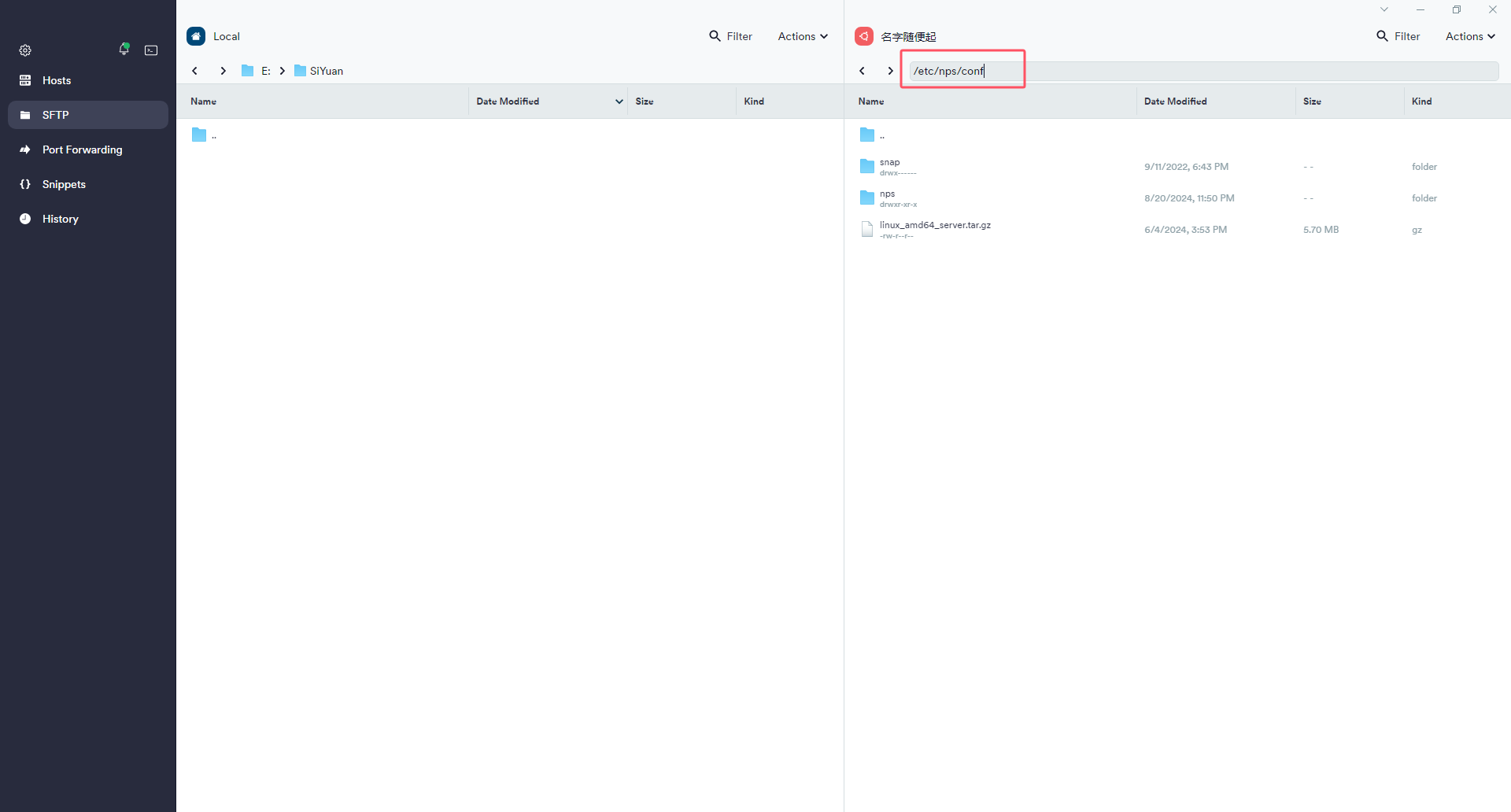
Task: Open the settings gear icon
Action: [x=25, y=50]
